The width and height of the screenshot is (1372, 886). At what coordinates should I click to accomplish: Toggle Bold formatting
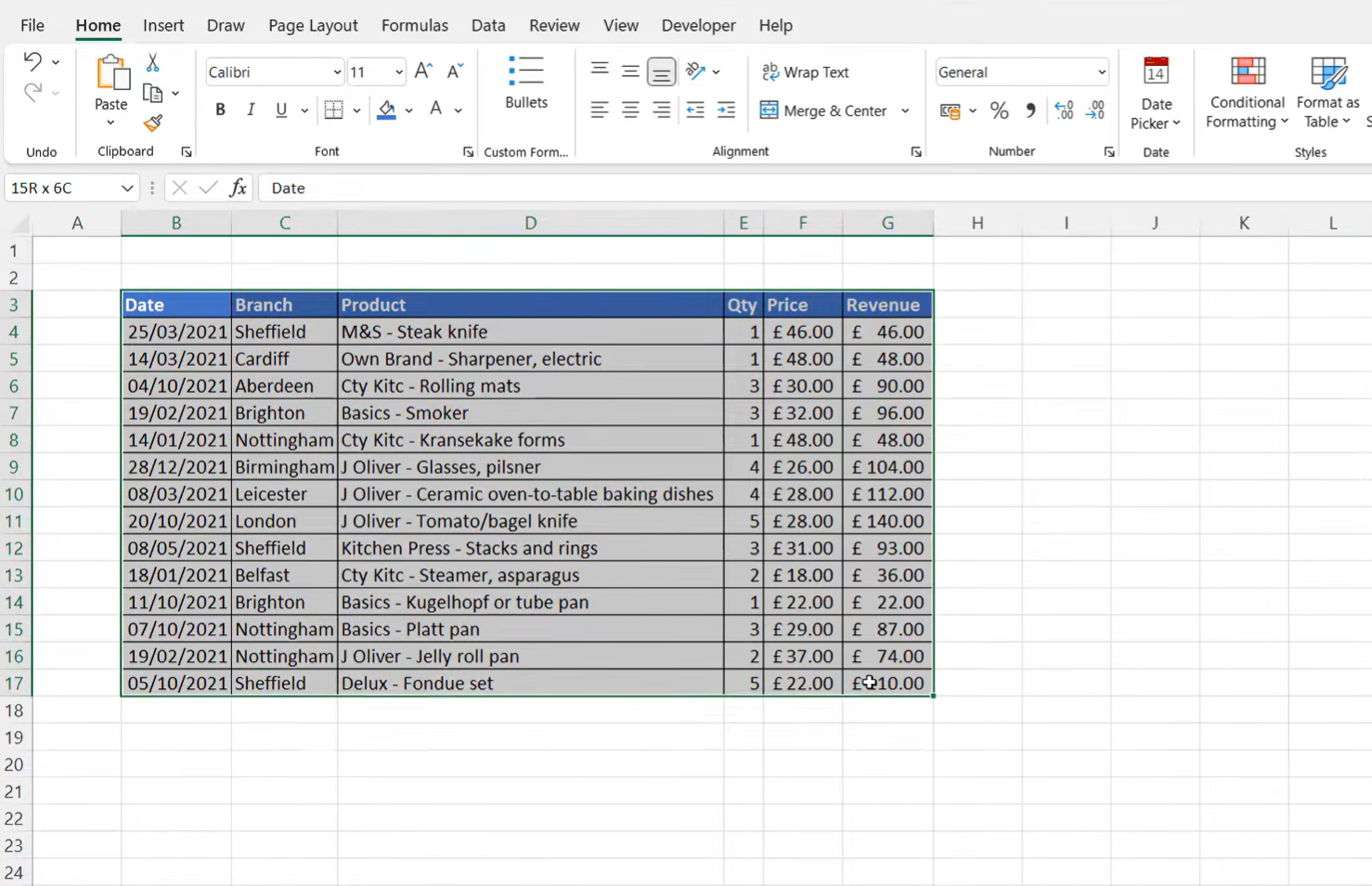point(220,110)
